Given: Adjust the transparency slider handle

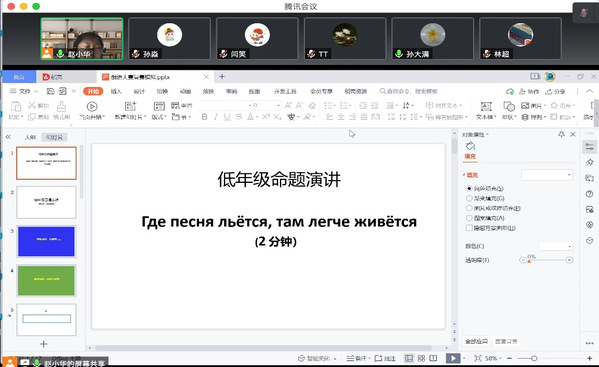Looking at the screenshot, I should (x=529, y=261).
